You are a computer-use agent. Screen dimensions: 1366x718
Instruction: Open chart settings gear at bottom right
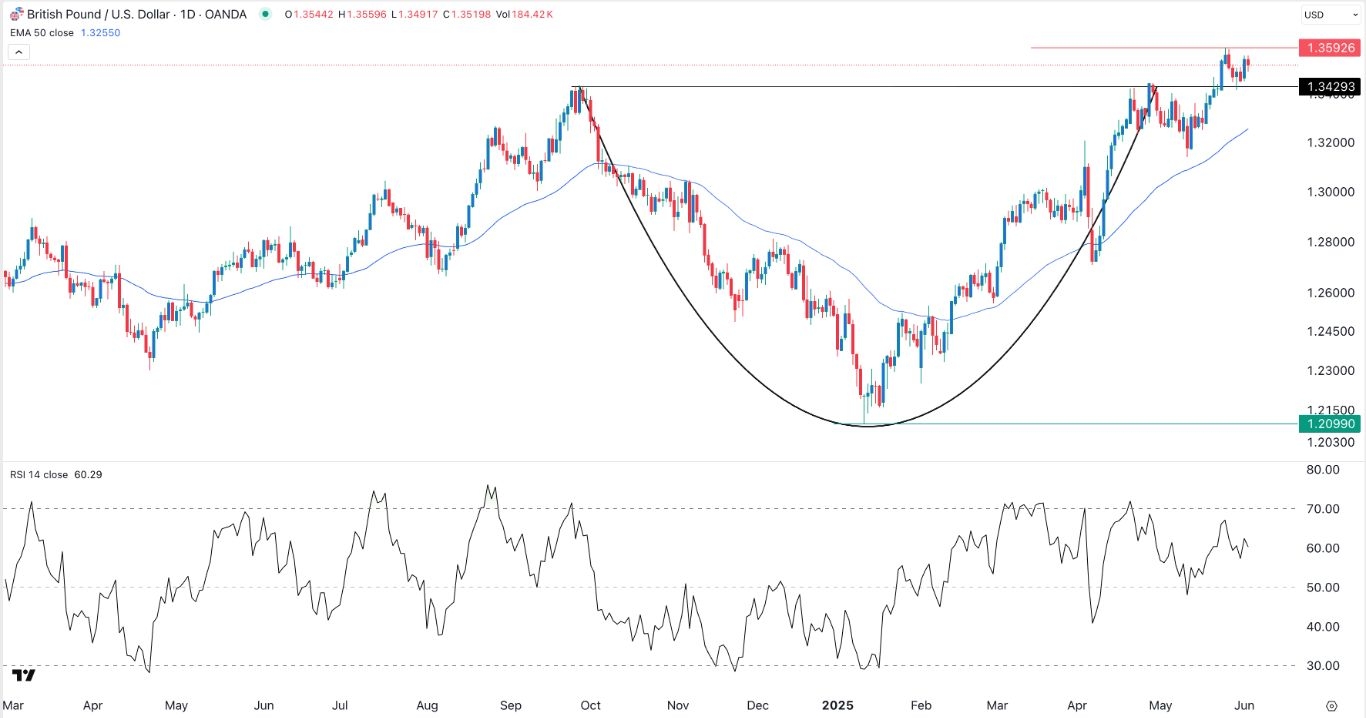coord(1331,705)
